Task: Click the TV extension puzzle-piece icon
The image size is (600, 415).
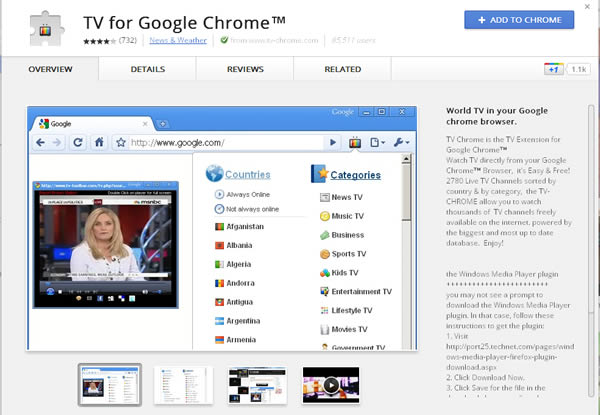Action: [x=47, y=29]
